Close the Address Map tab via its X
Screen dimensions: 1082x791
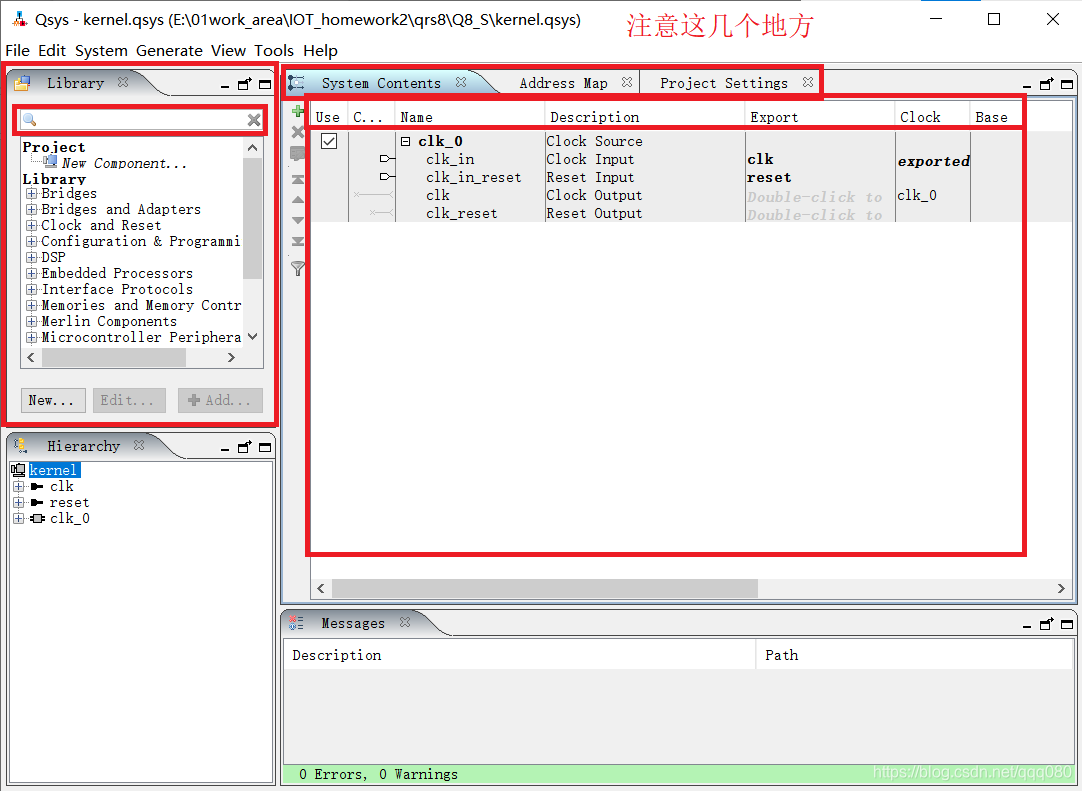627,82
